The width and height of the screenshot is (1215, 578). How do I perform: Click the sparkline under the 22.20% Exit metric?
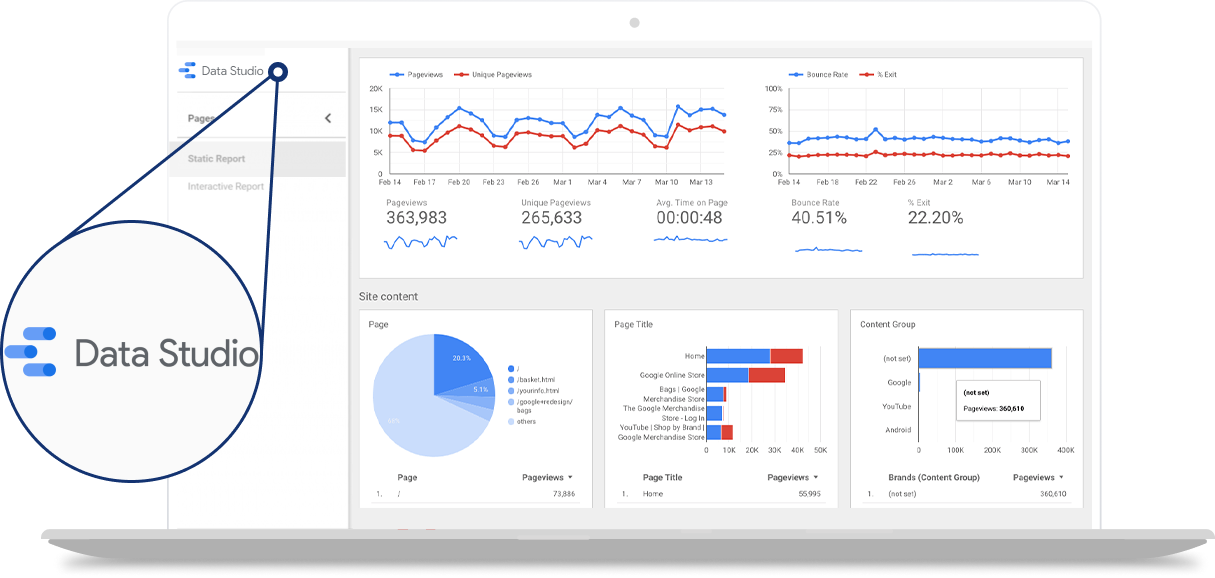coord(945,254)
